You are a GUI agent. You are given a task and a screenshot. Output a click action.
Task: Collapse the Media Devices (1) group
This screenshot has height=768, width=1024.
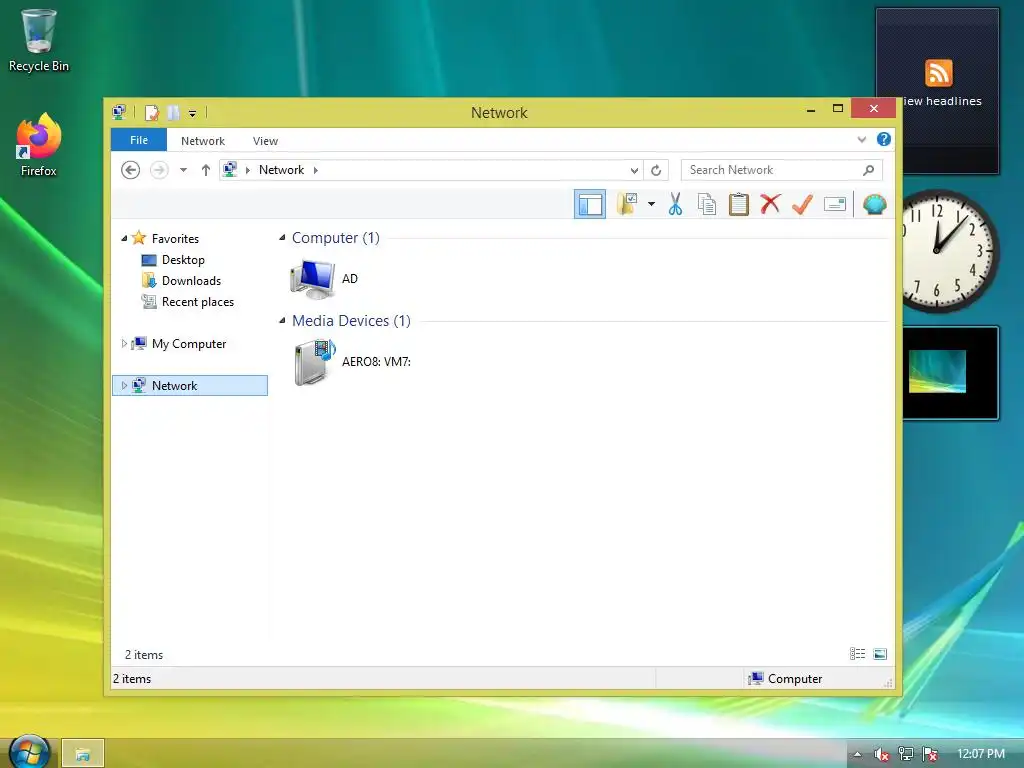[282, 321]
